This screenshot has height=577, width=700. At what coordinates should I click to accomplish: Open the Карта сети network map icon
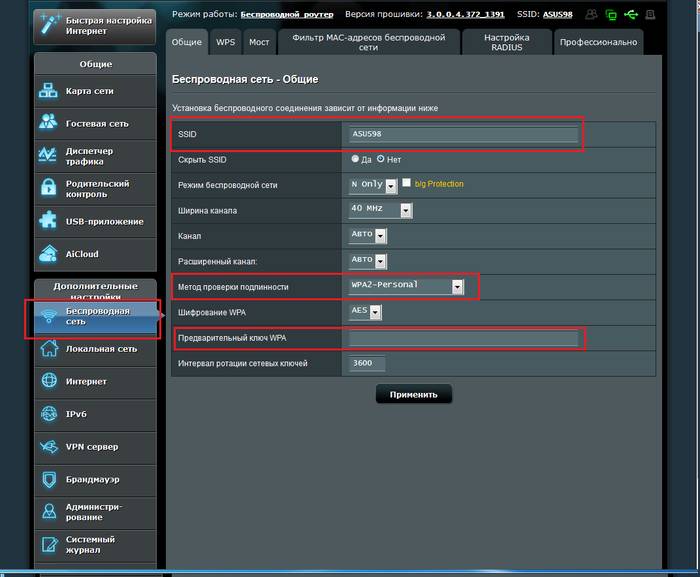point(50,92)
